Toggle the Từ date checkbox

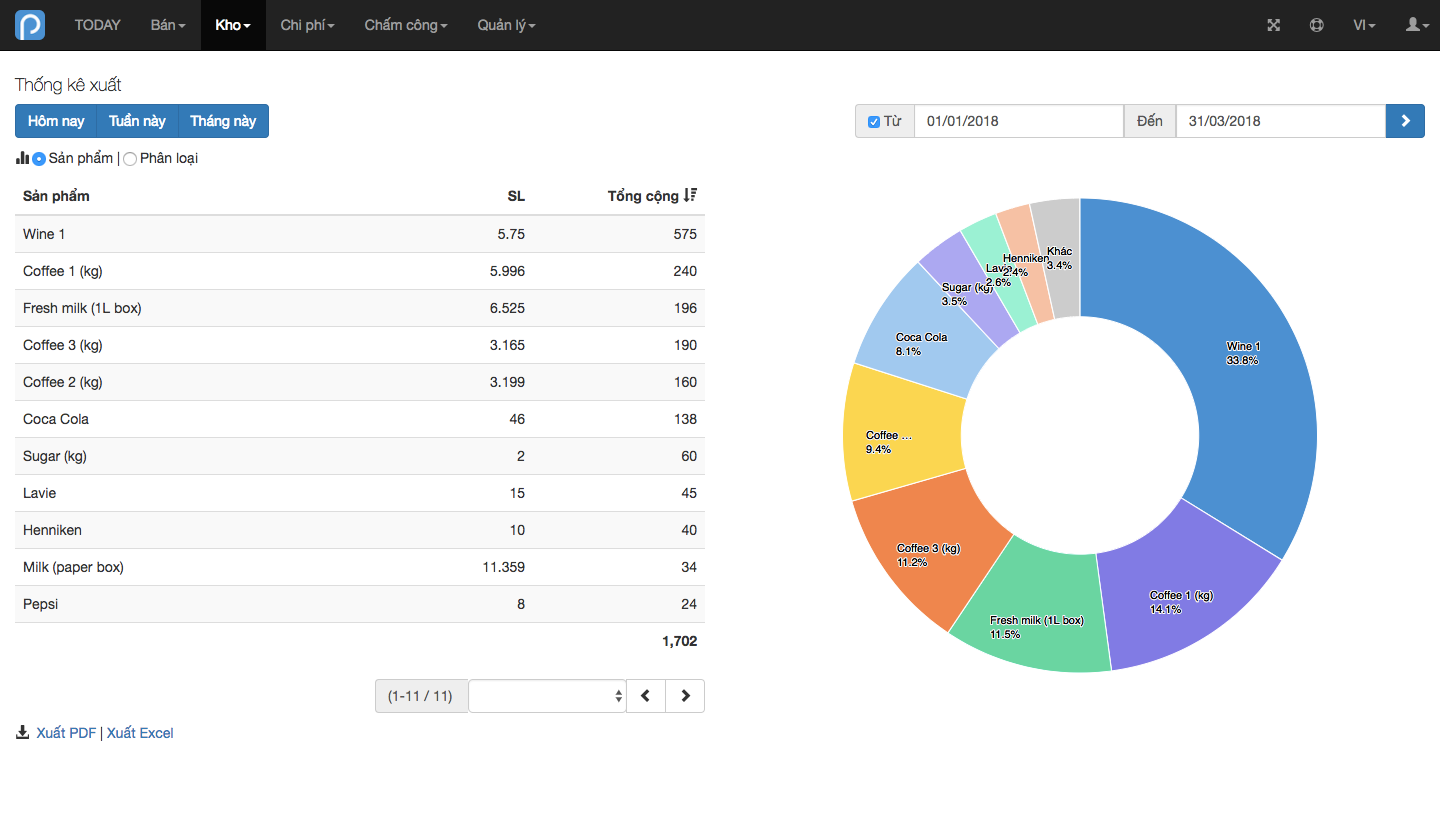coord(874,122)
